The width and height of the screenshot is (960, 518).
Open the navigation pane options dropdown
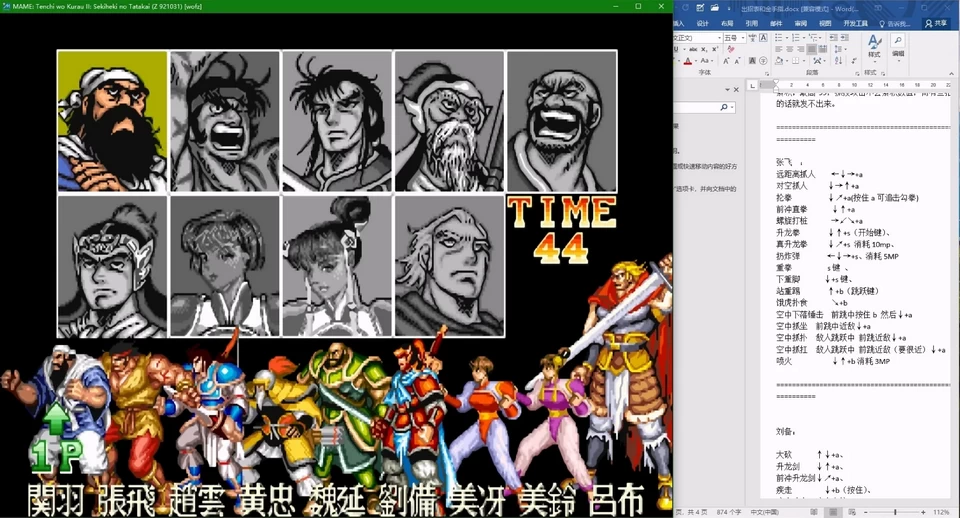727,89
